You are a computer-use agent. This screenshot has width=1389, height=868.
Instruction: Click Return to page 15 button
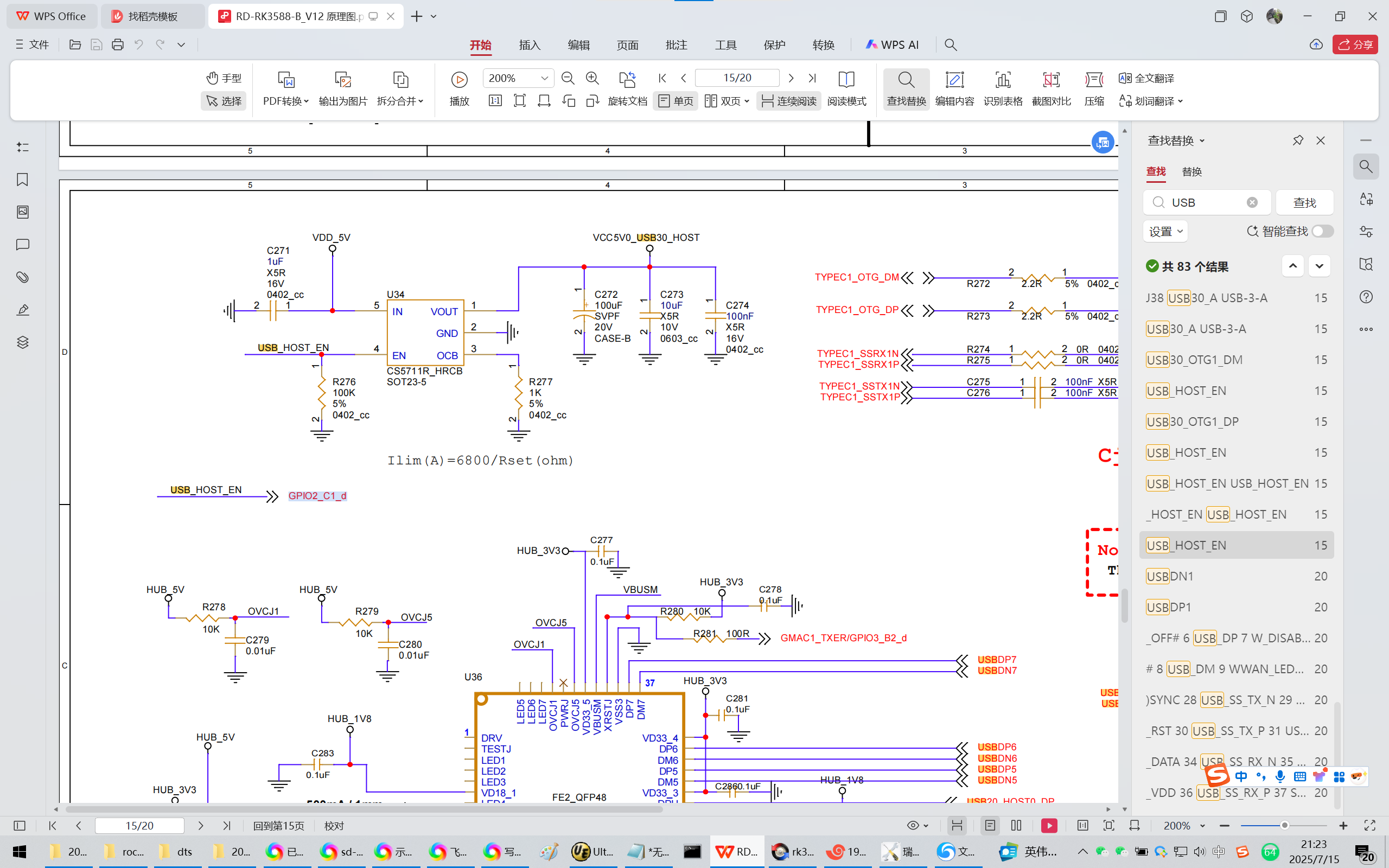pos(278,826)
